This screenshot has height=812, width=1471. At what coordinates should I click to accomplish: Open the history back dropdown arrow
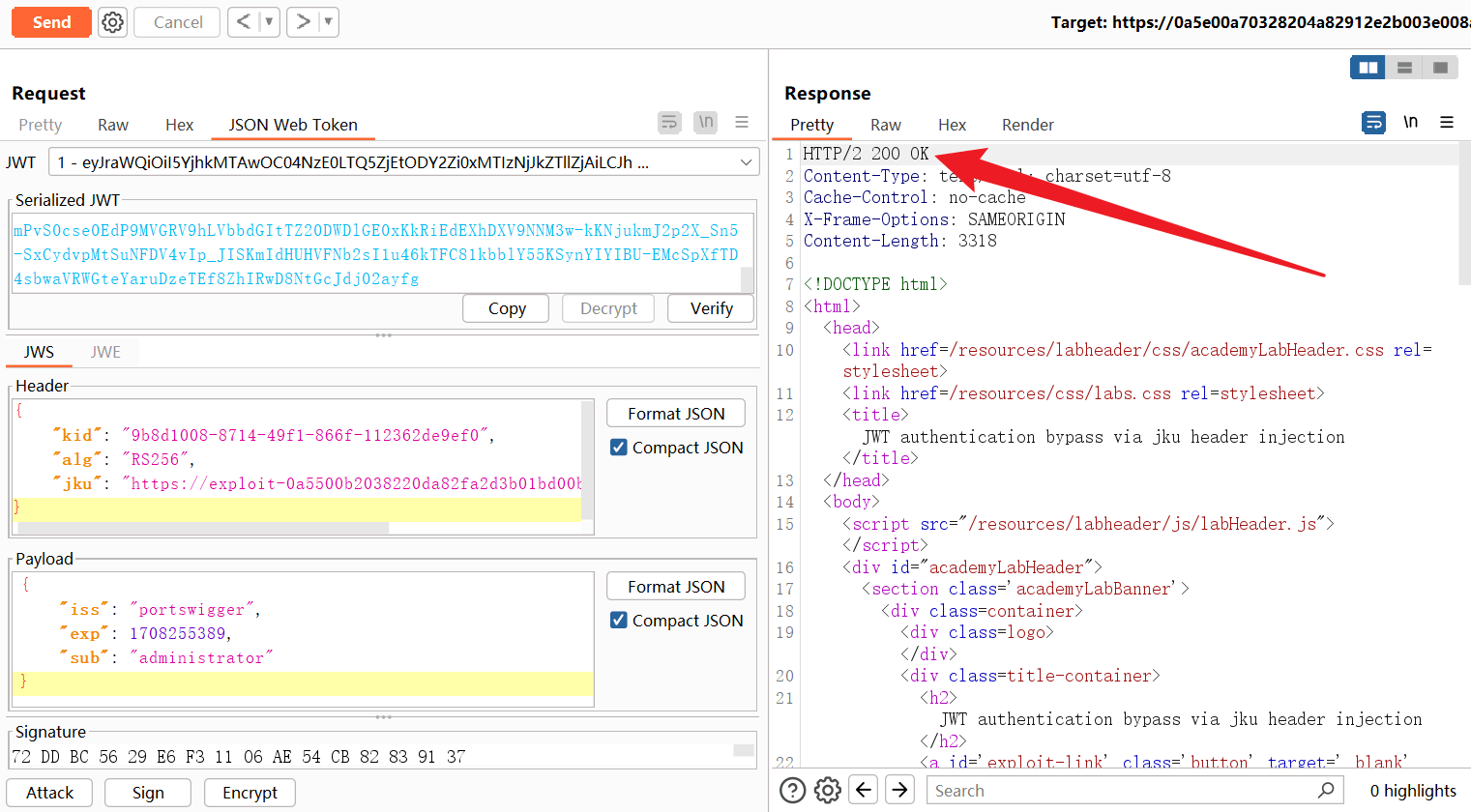(269, 22)
